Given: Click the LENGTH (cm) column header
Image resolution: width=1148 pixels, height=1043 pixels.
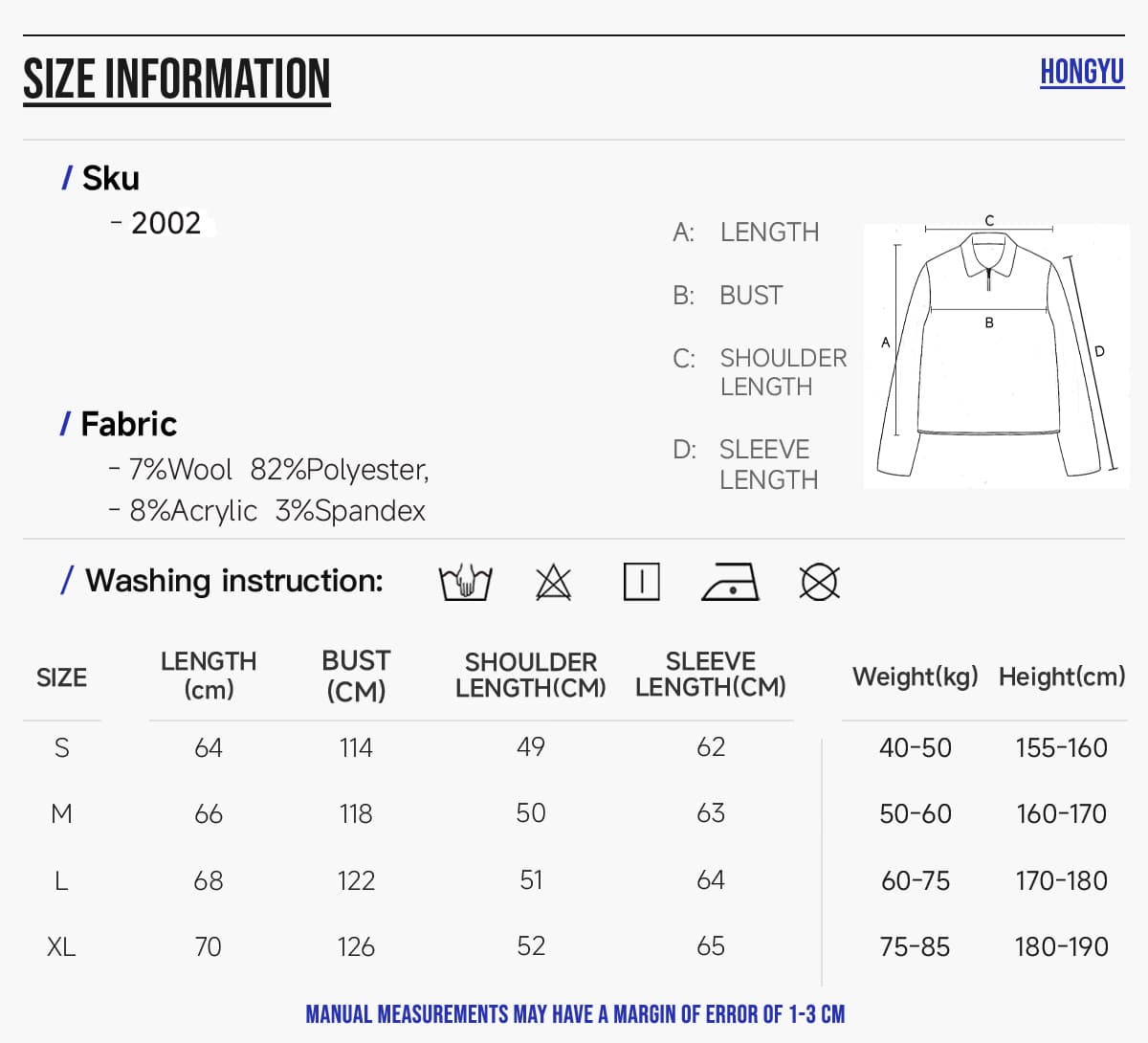Looking at the screenshot, I should pyautogui.click(x=209, y=676).
